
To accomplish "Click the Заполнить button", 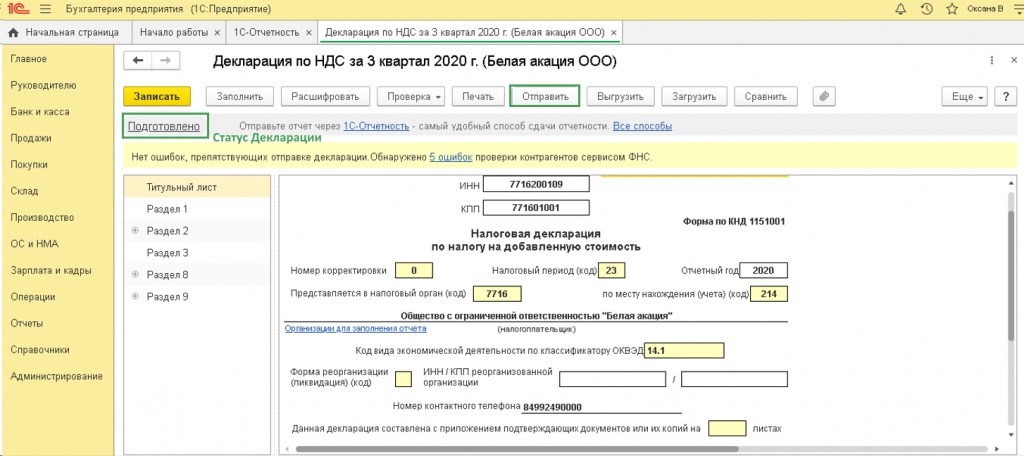I will pyautogui.click(x=240, y=96).
